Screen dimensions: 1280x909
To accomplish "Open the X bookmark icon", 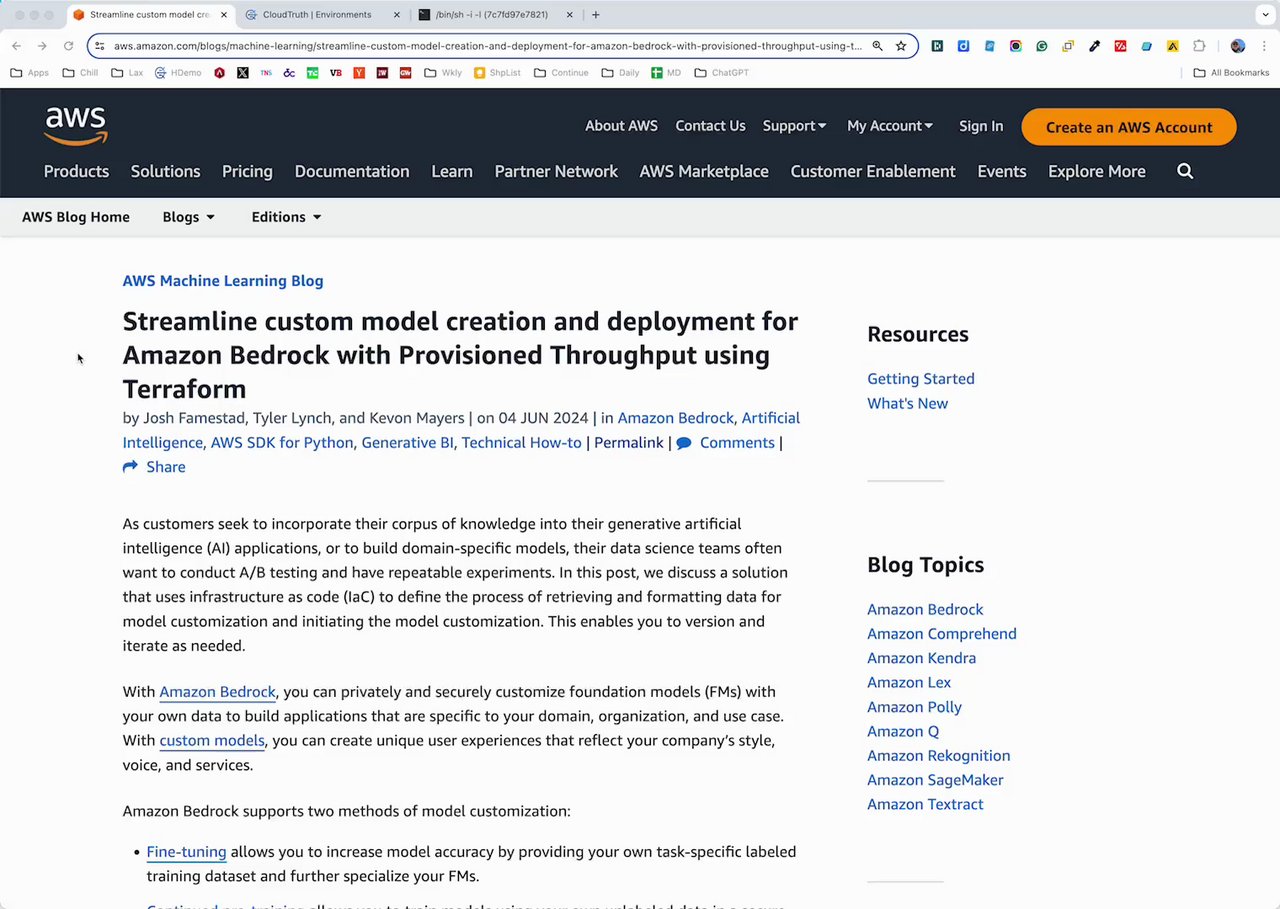I will (242, 73).
